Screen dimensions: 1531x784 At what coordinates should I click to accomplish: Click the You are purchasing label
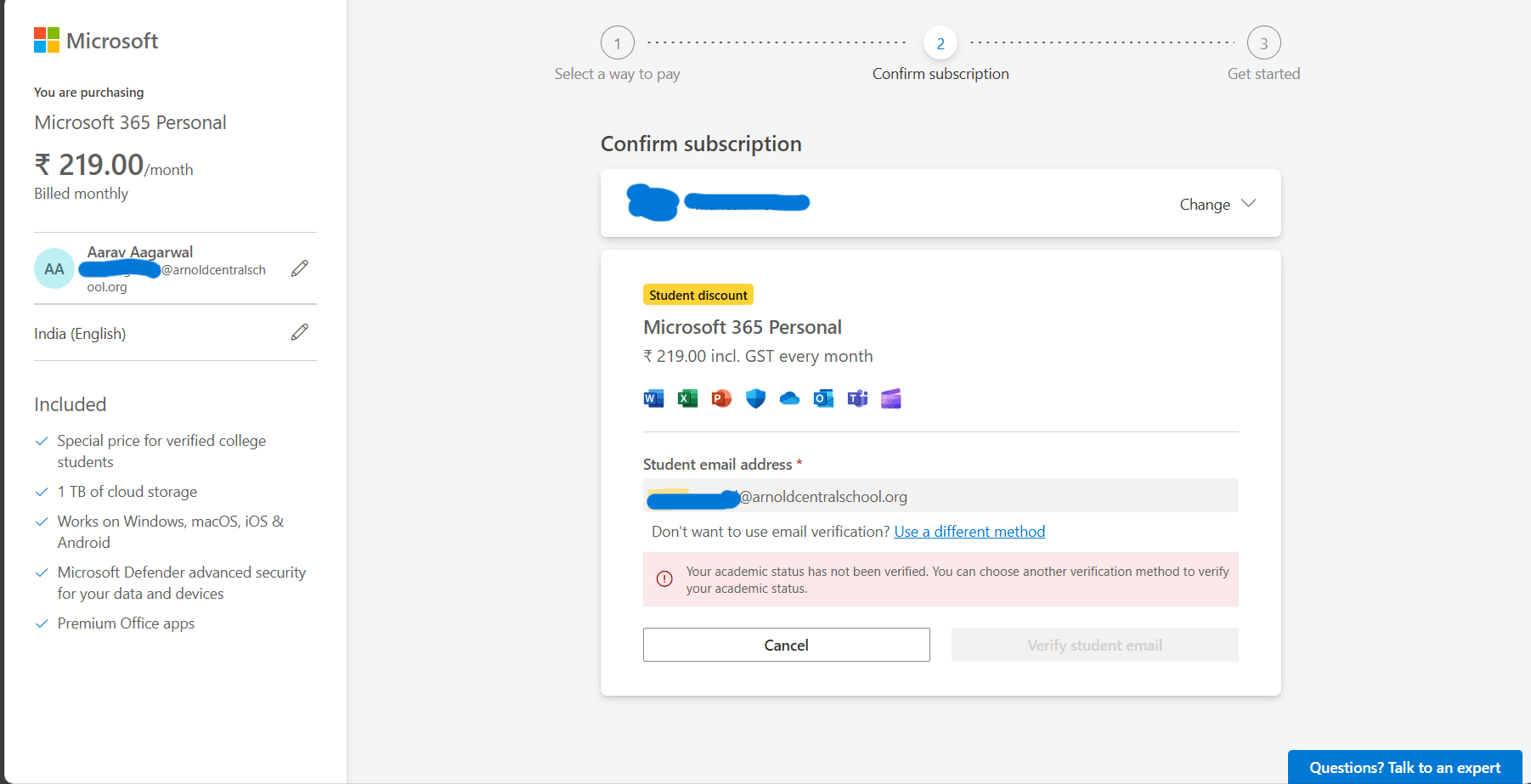(89, 93)
